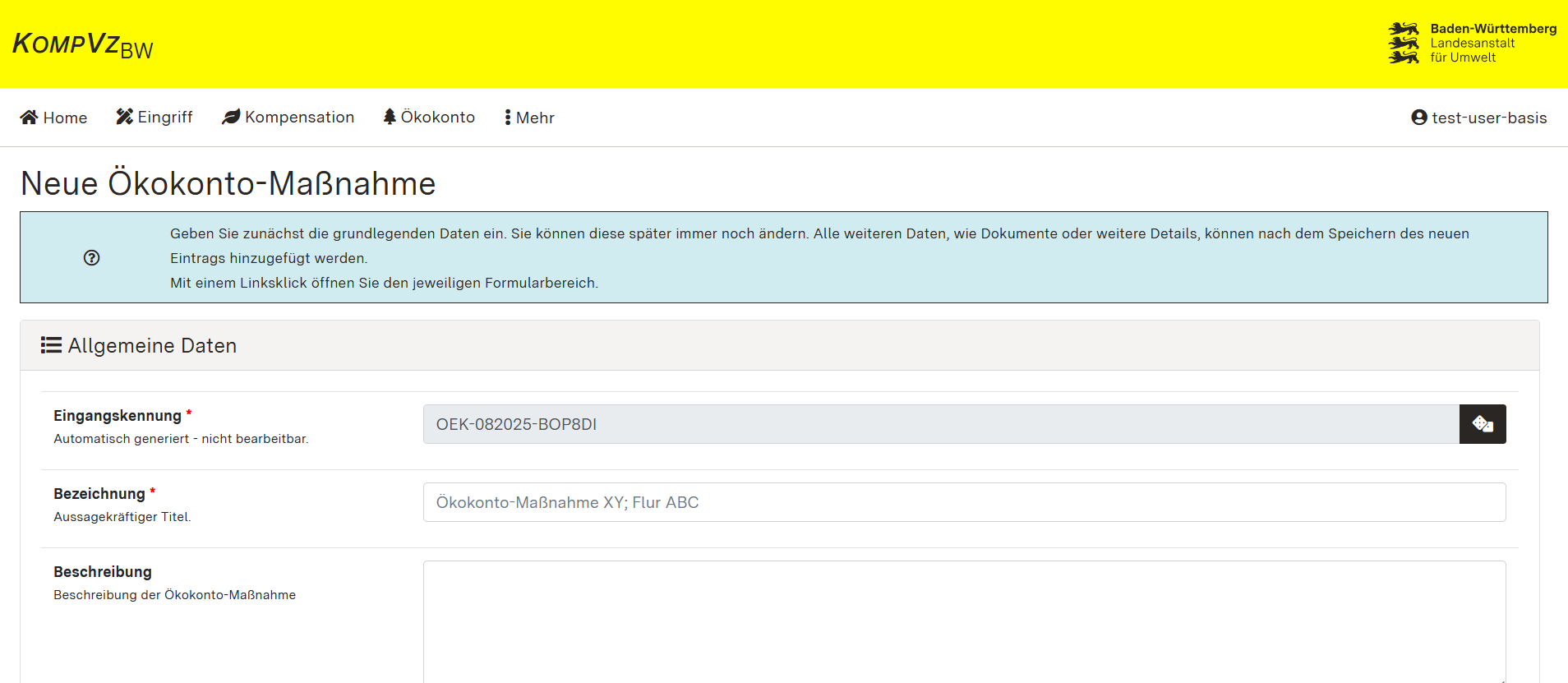
Task: Click the read-only Eingangskennung field
Action: 940,424
